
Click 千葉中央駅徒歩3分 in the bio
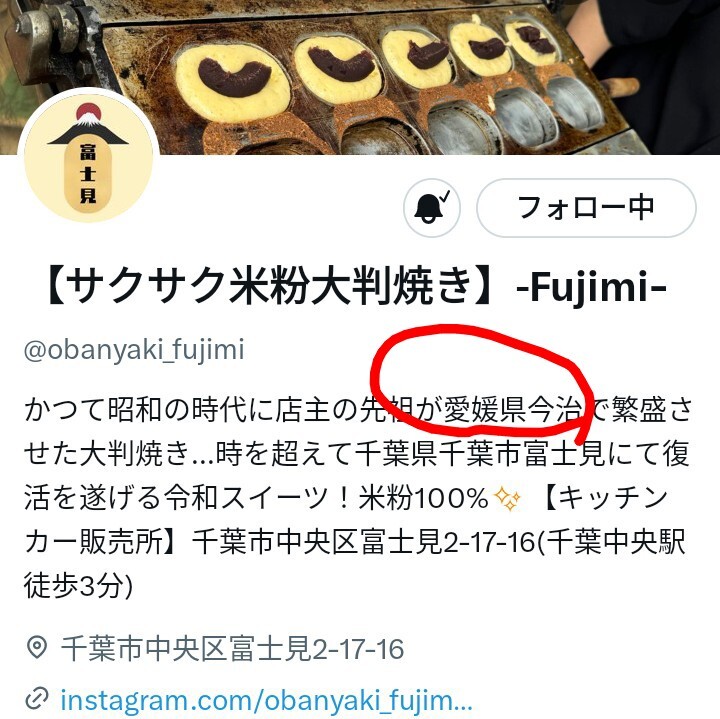(x=354, y=564)
